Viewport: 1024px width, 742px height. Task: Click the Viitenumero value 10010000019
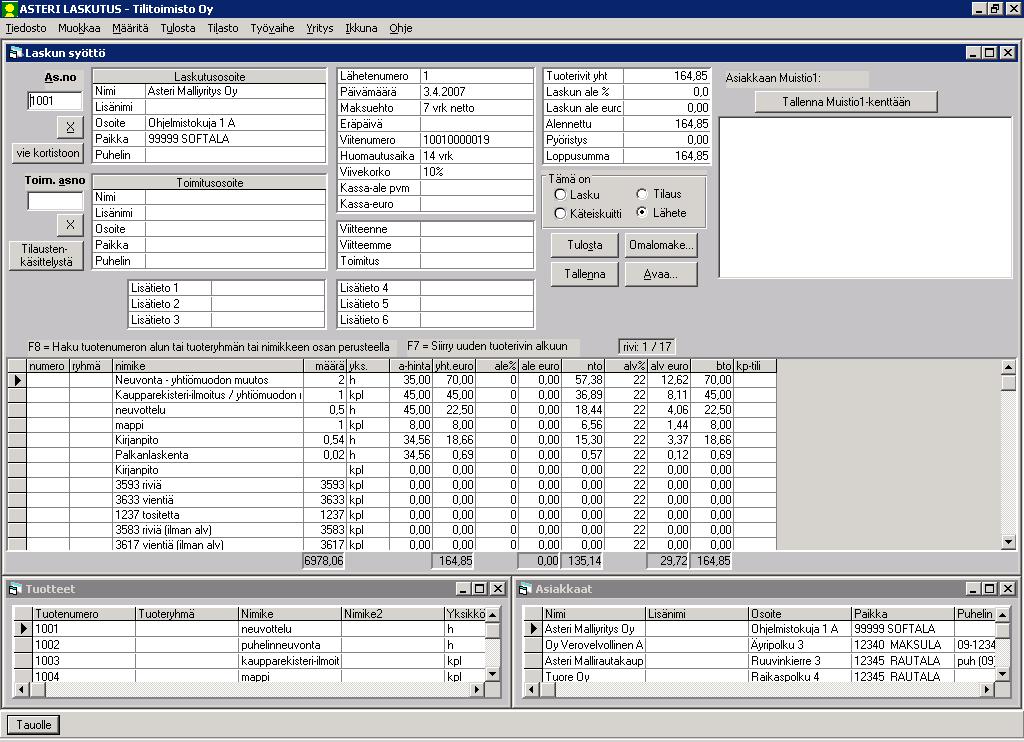(x=477, y=140)
